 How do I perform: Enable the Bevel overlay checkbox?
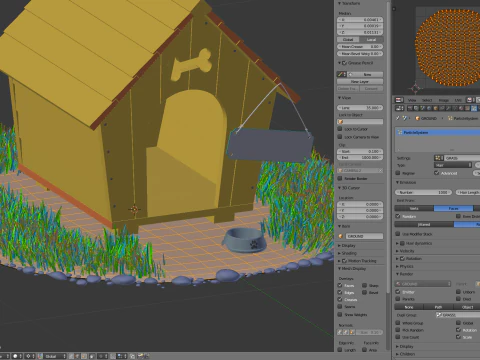pyautogui.click(x=365, y=292)
